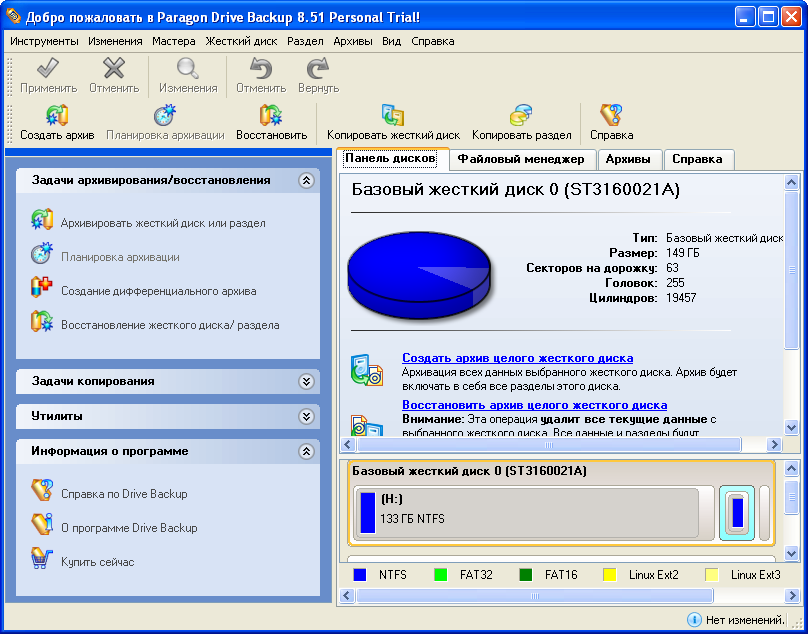Click the Купить сейчас link
Viewport: 808px width, 634px height.
pos(97,562)
